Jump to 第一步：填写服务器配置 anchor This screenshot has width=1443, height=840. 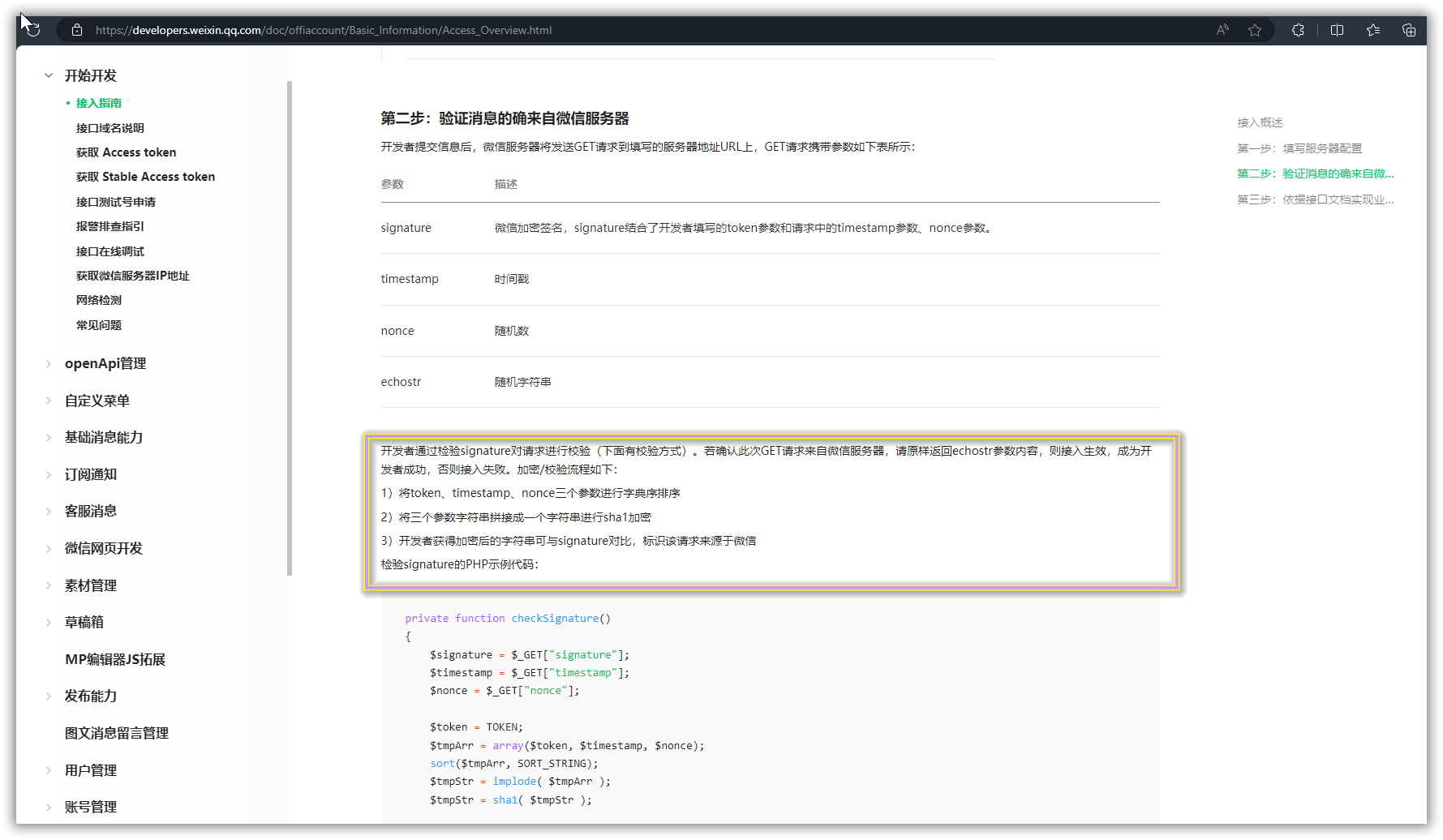pyautogui.click(x=1299, y=148)
